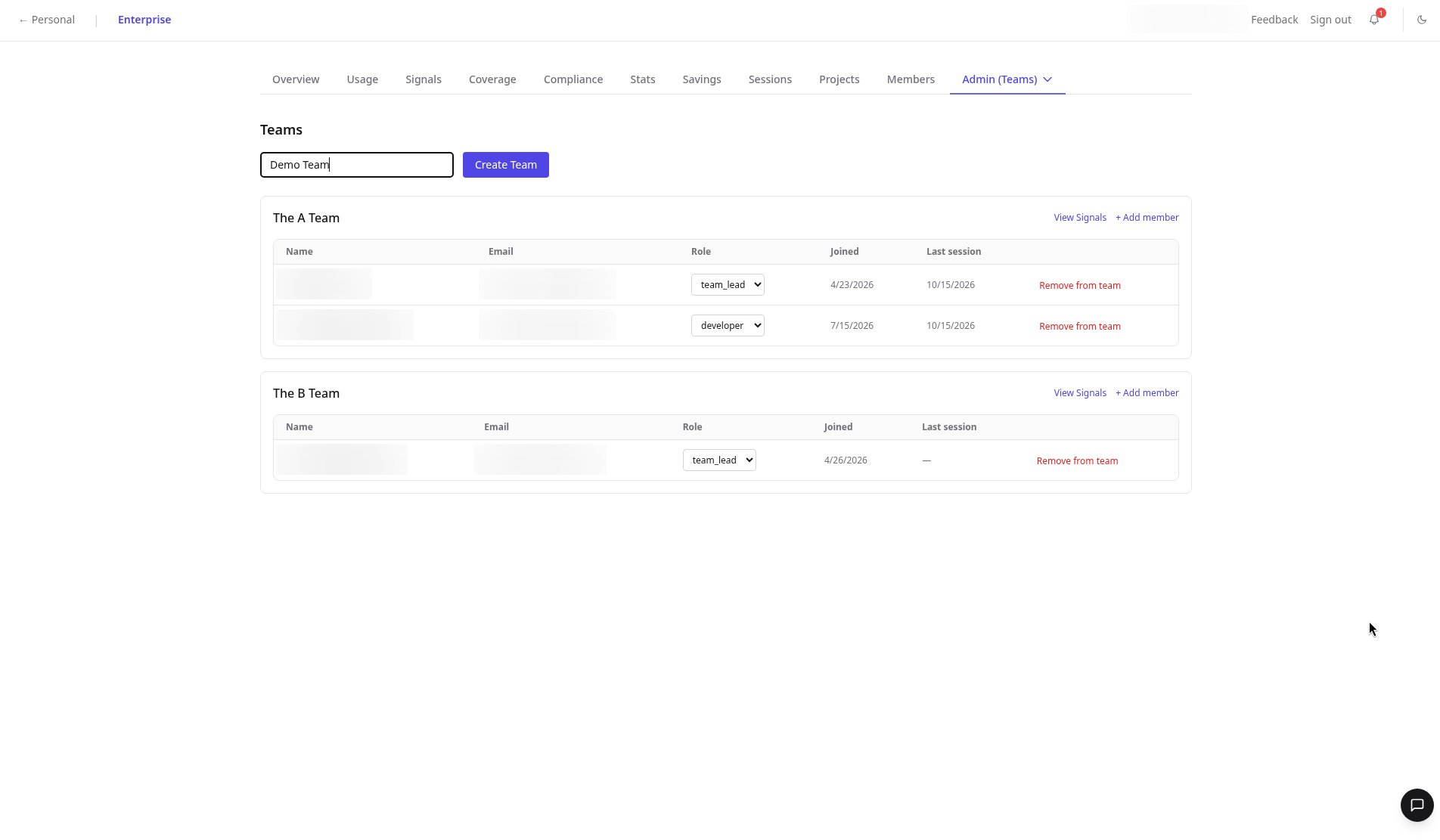This screenshot has width=1440, height=840.
Task: Click the Create Team button
Action: [x=506, y=165]
